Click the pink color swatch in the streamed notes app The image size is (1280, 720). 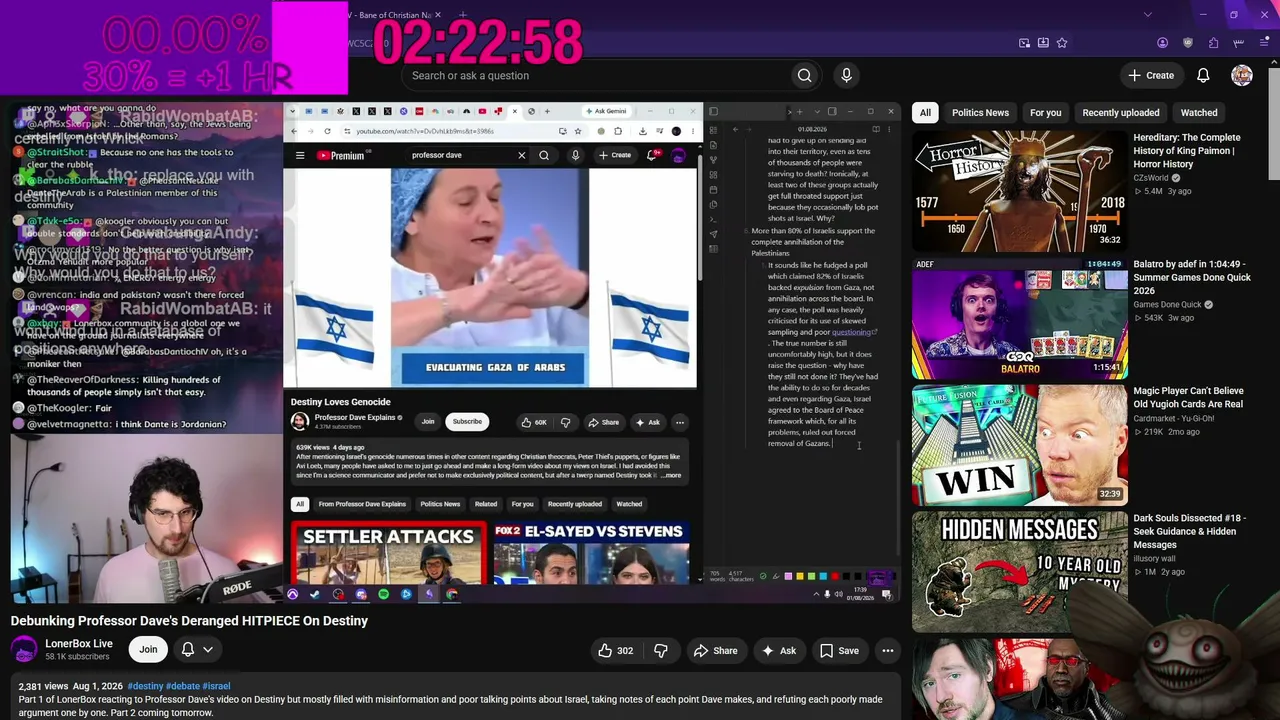click(787, 577)
